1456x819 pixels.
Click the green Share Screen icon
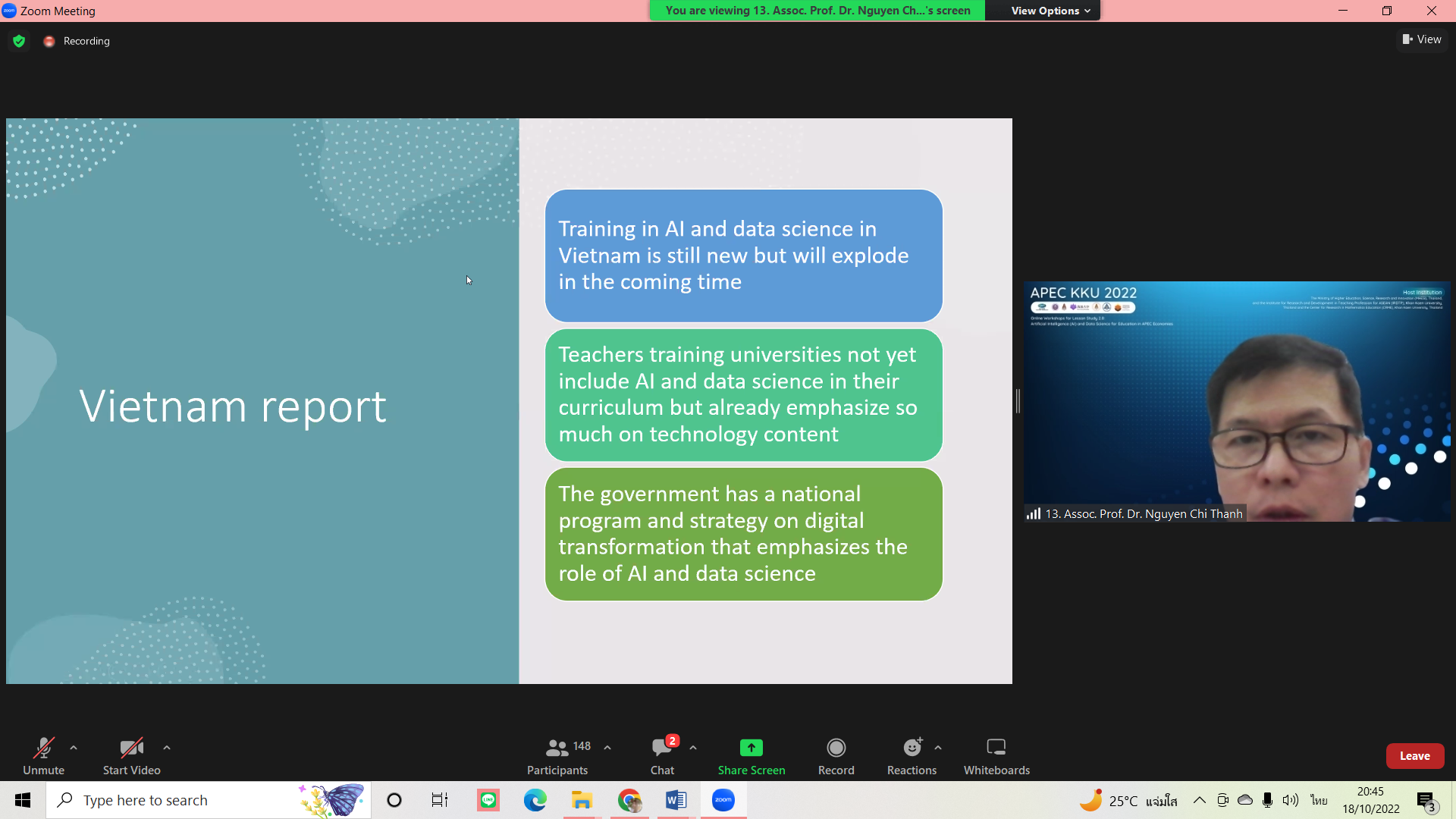[751, 748]
